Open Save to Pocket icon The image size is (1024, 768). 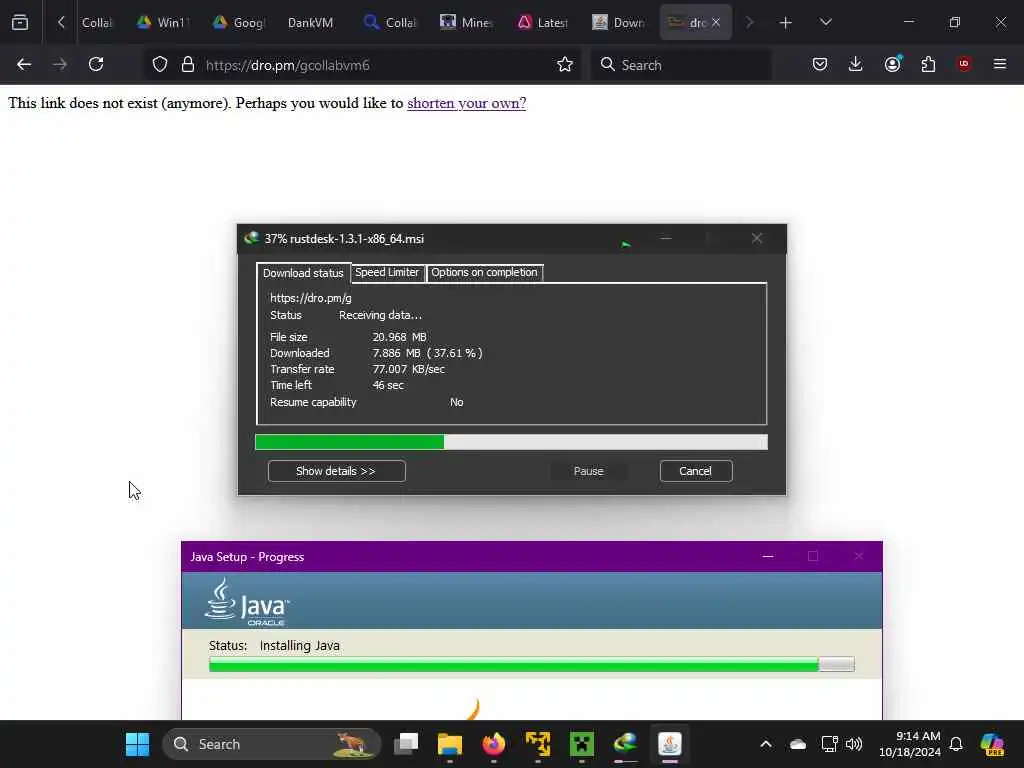click(x=820, y=65)
